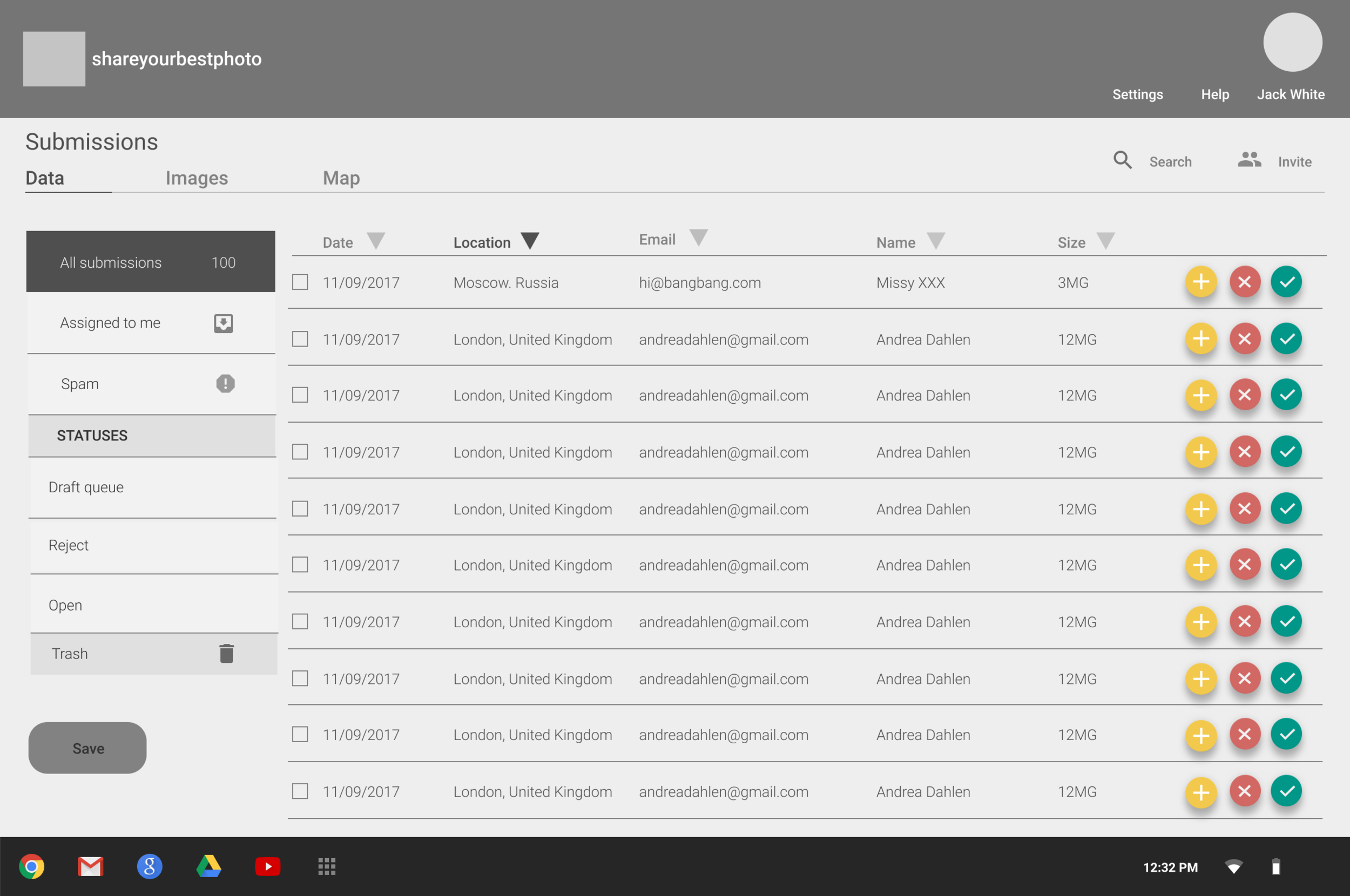Open the Email column sort arrow
1350x896 pixels.
click(x=698, y=237)
